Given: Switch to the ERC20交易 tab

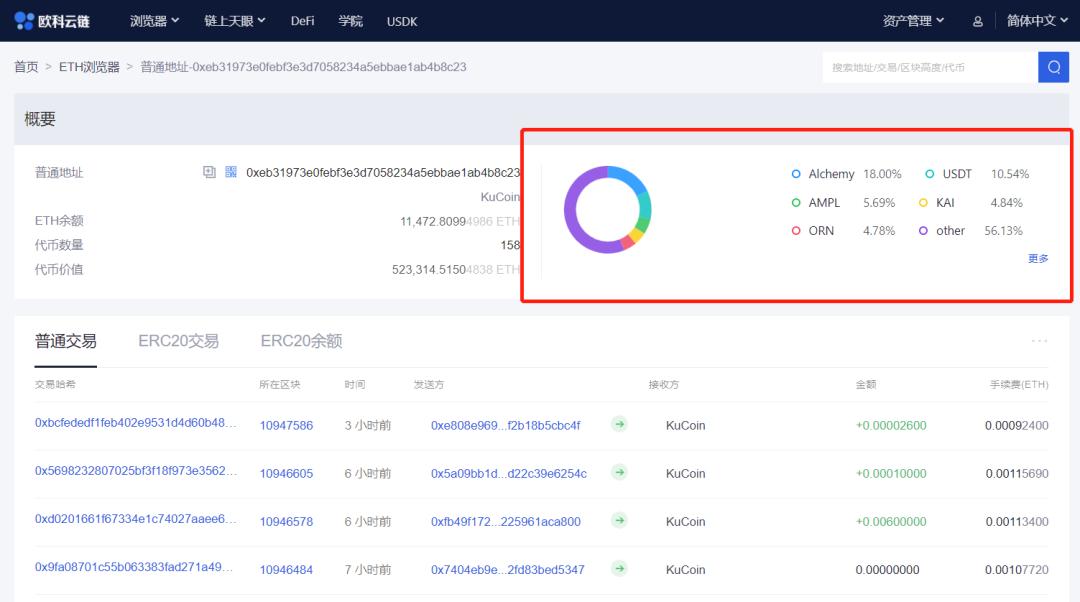Looking at the screenshot, I should pos(178,341).
